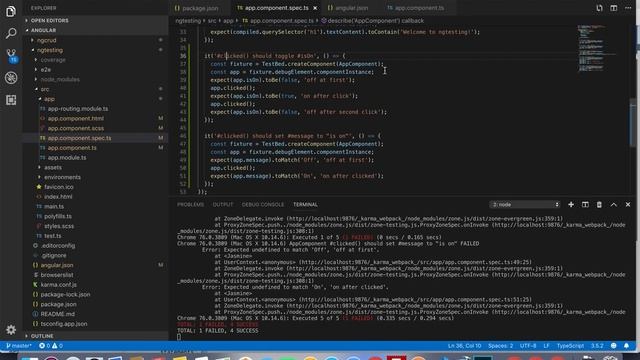Expand the OUTLINE section
Viewport: 640px width, 360px height.
pos(96,336)
